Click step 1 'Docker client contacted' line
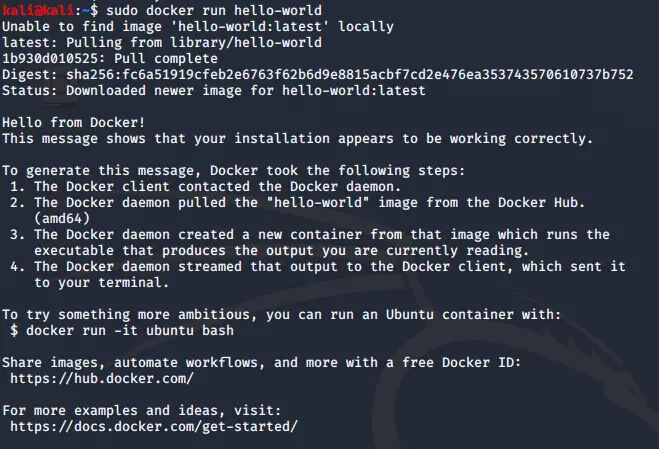The image size is (659, 449). tap(206, 186)
